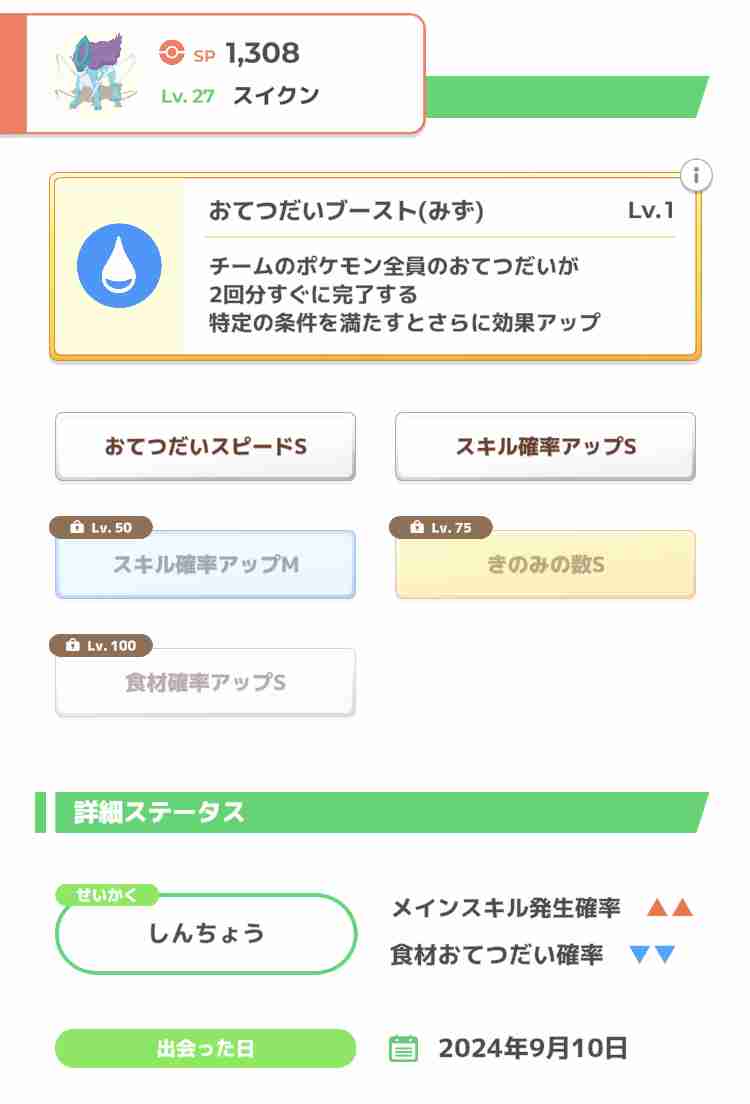Tap the orange up arrows for メインスキル発生確率

[x=670, y=907]
